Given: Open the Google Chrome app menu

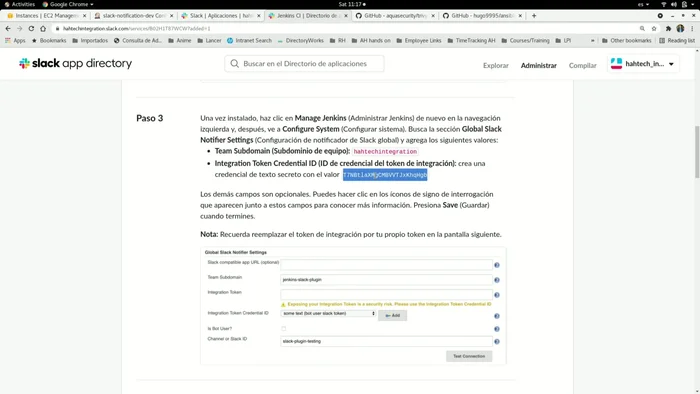Looking at the screenshot, I should 68,4.
